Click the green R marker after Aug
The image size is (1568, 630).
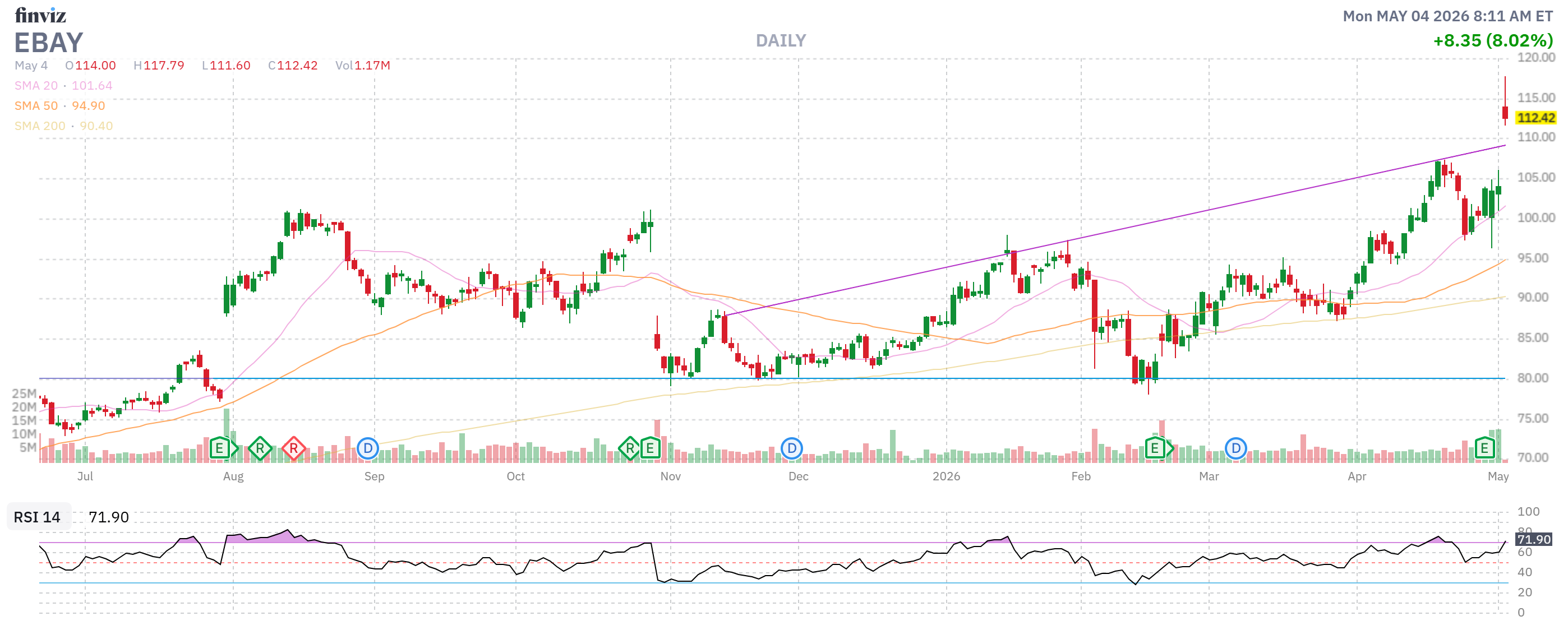click(x=260, y=449)
